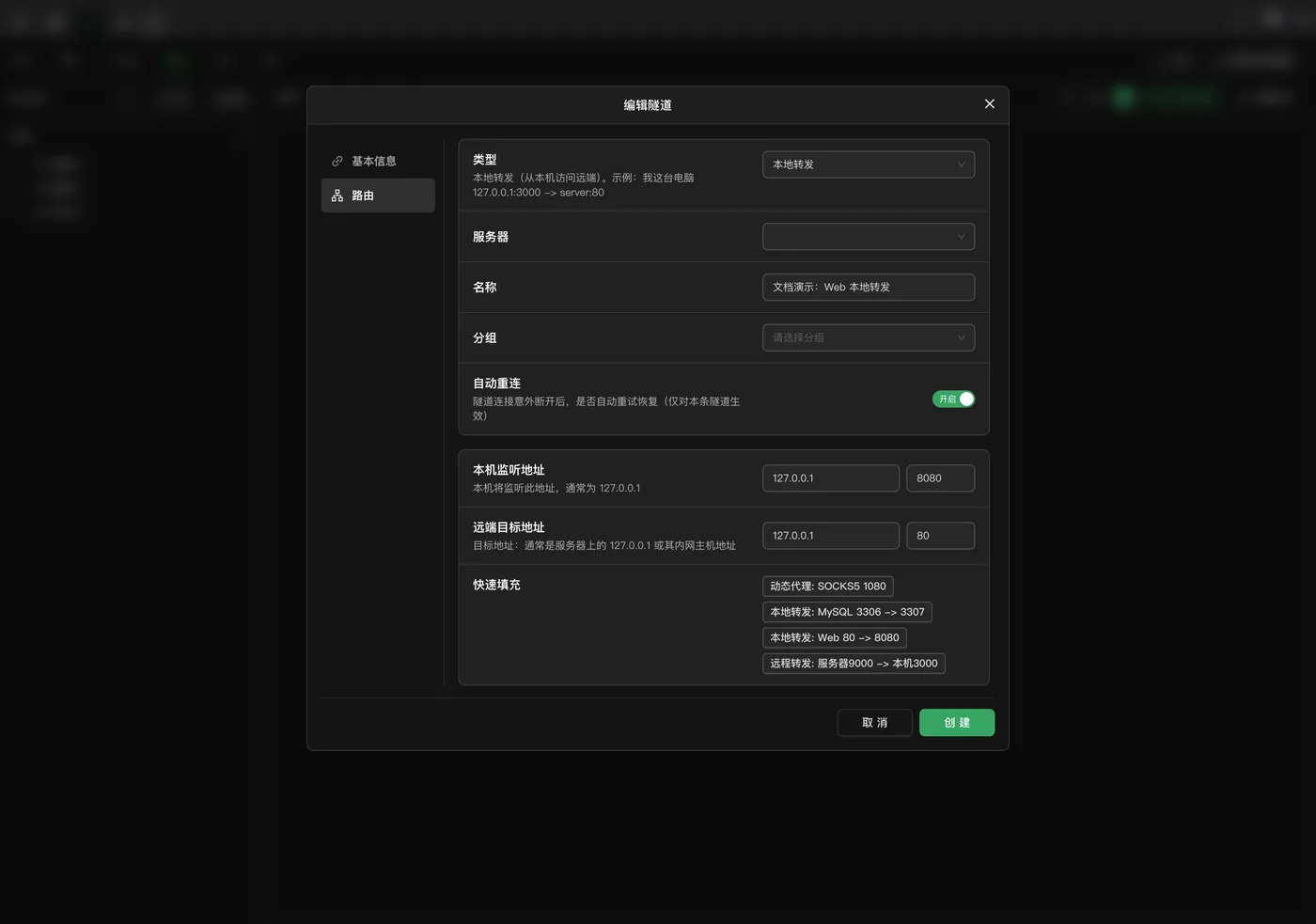1316x924 pixels.
Task: Click the local listen port field 8080
Action: pos(940,478)
